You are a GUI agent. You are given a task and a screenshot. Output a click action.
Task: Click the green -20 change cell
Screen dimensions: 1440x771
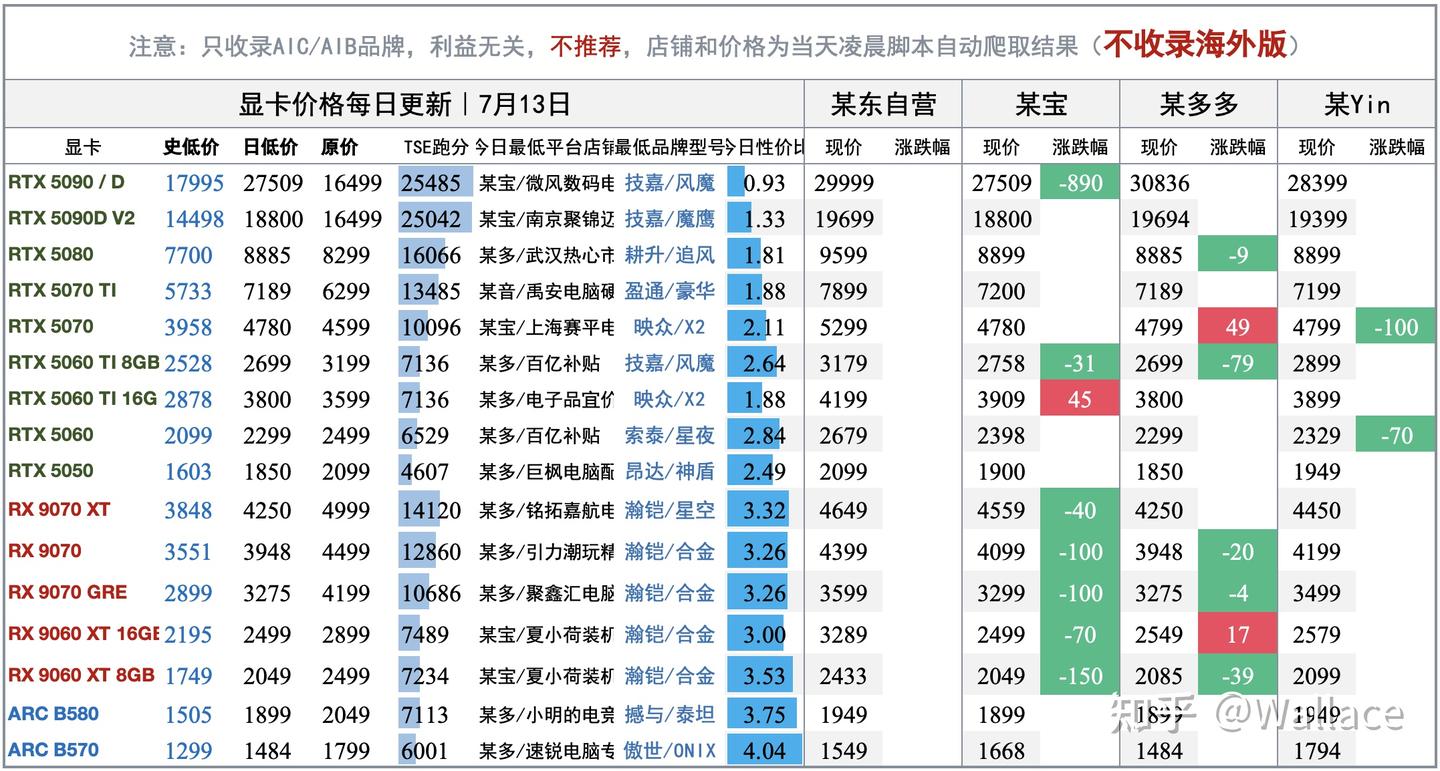[1237, 551]
